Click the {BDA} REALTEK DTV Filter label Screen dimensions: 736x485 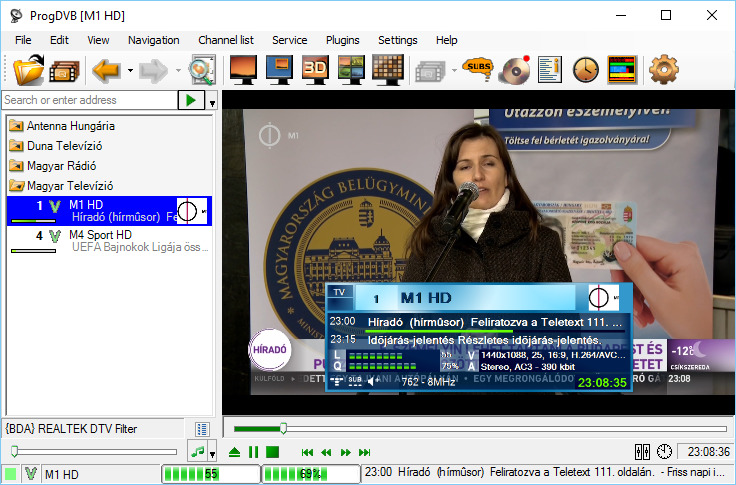pyautogui.click(x=71, y=429)
